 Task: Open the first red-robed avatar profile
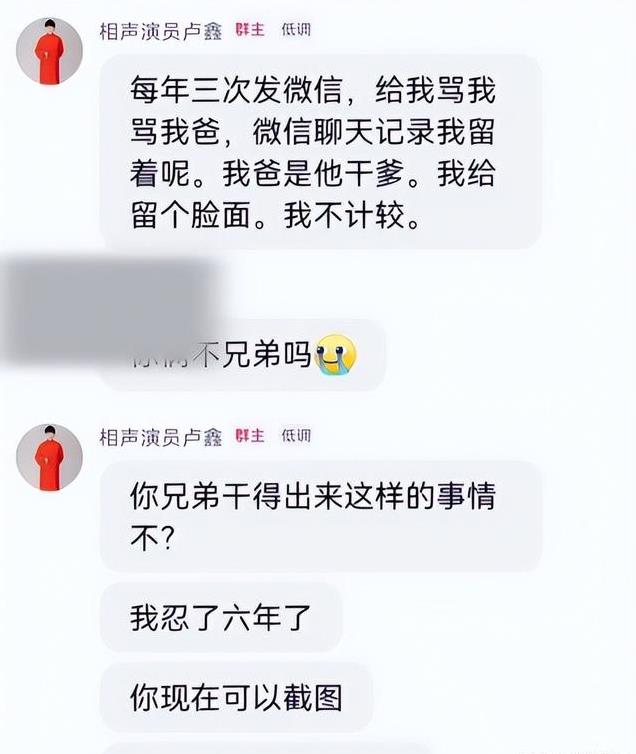[x=49, y=50]
